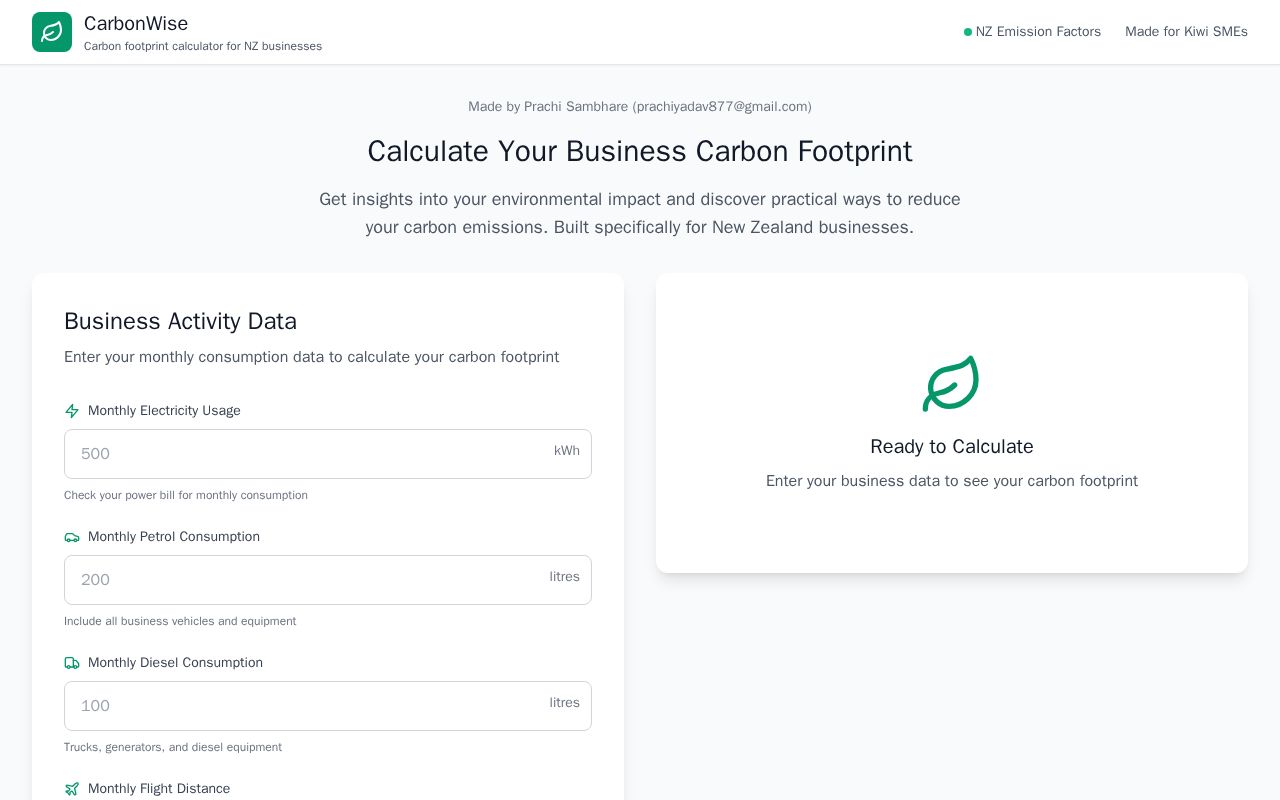Click the CarbonWise leaf logo icon
The height and width of the screenshot is (800, 1280).
pos(52,32)
